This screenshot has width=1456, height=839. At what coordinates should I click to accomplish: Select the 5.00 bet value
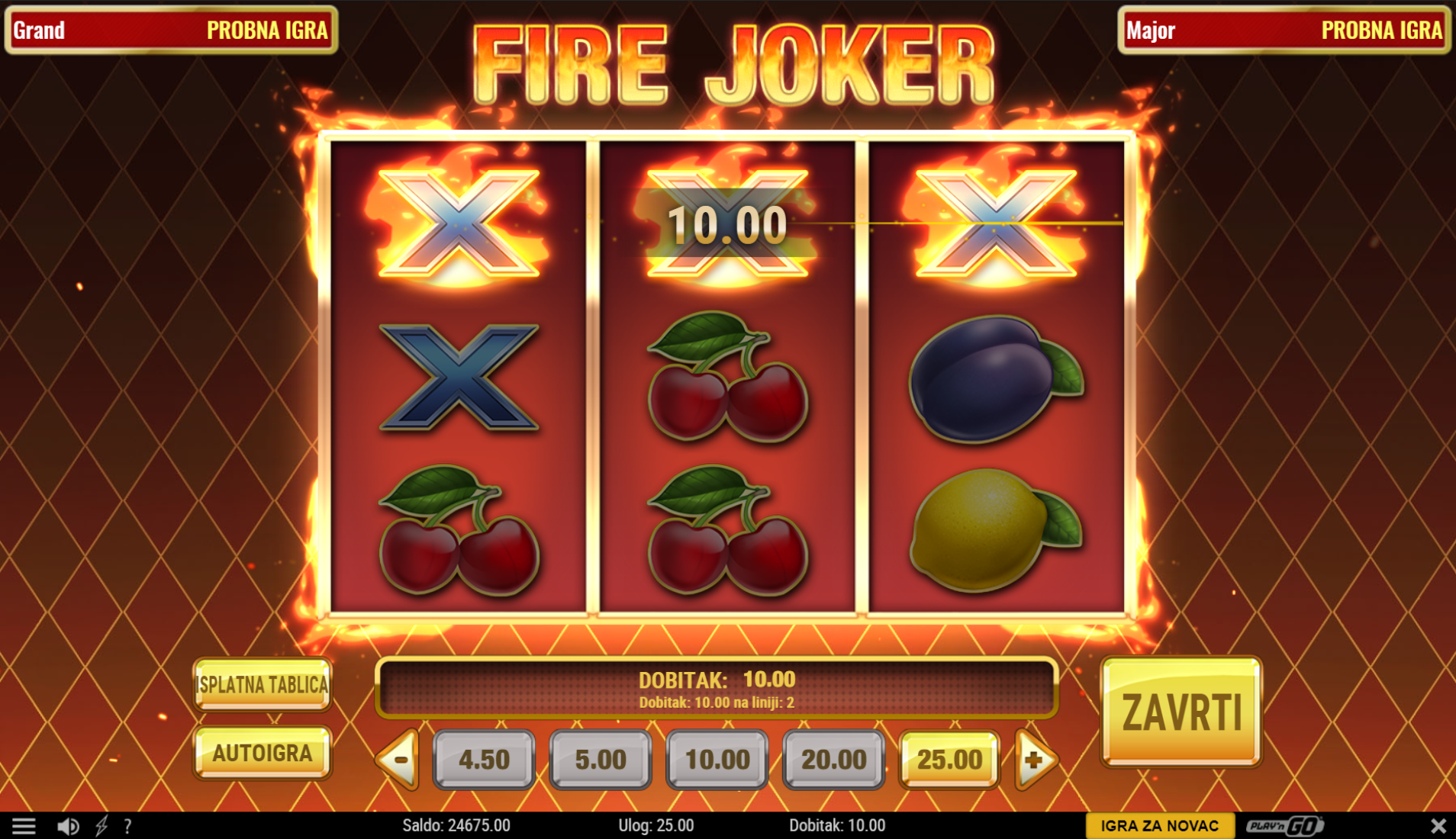click(601, 759)
